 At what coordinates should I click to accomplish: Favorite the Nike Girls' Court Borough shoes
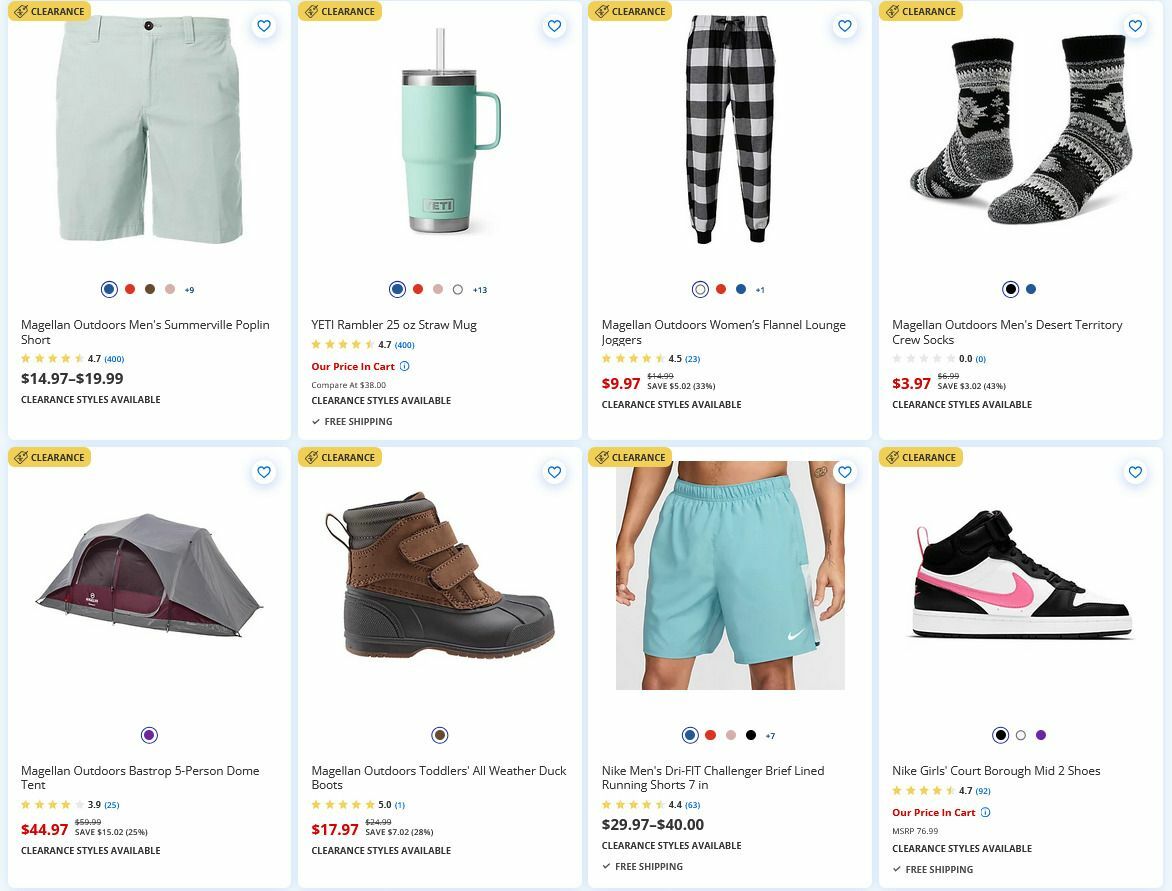pos(1135,472)
